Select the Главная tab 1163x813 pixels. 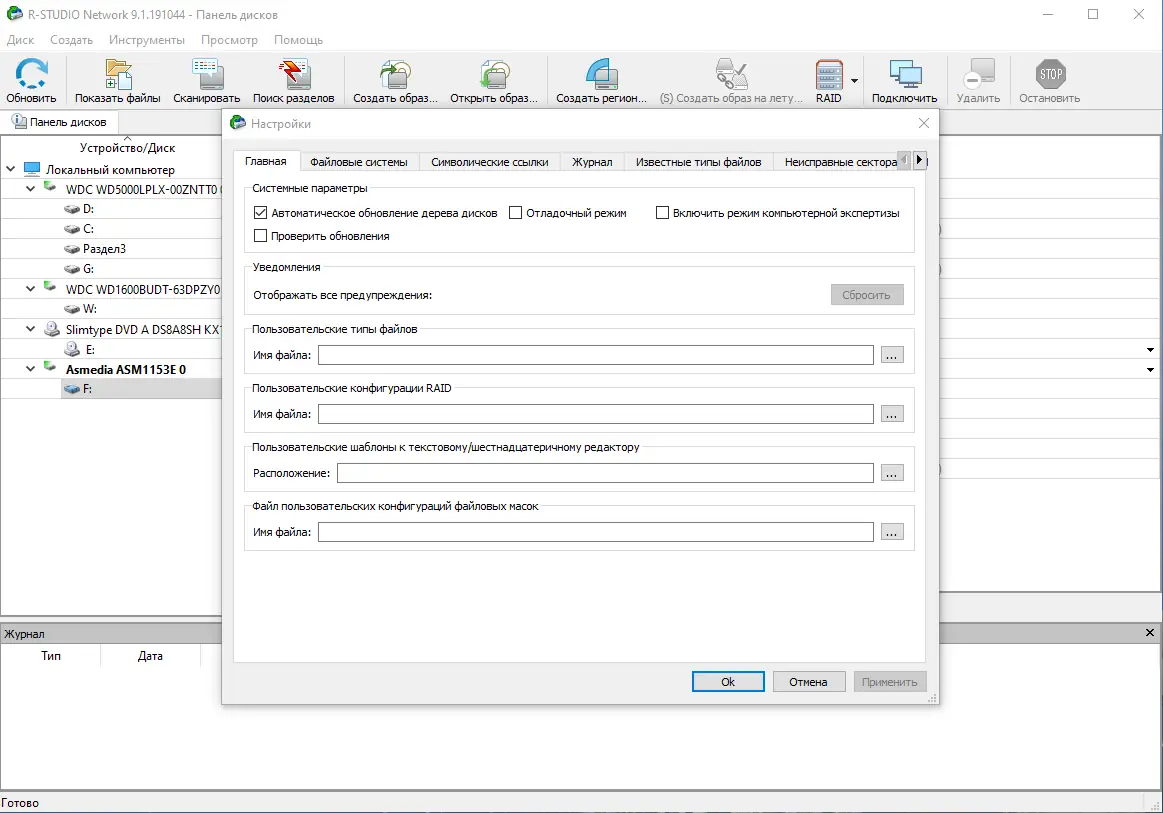pyautogui.click(x=266, y=161)
